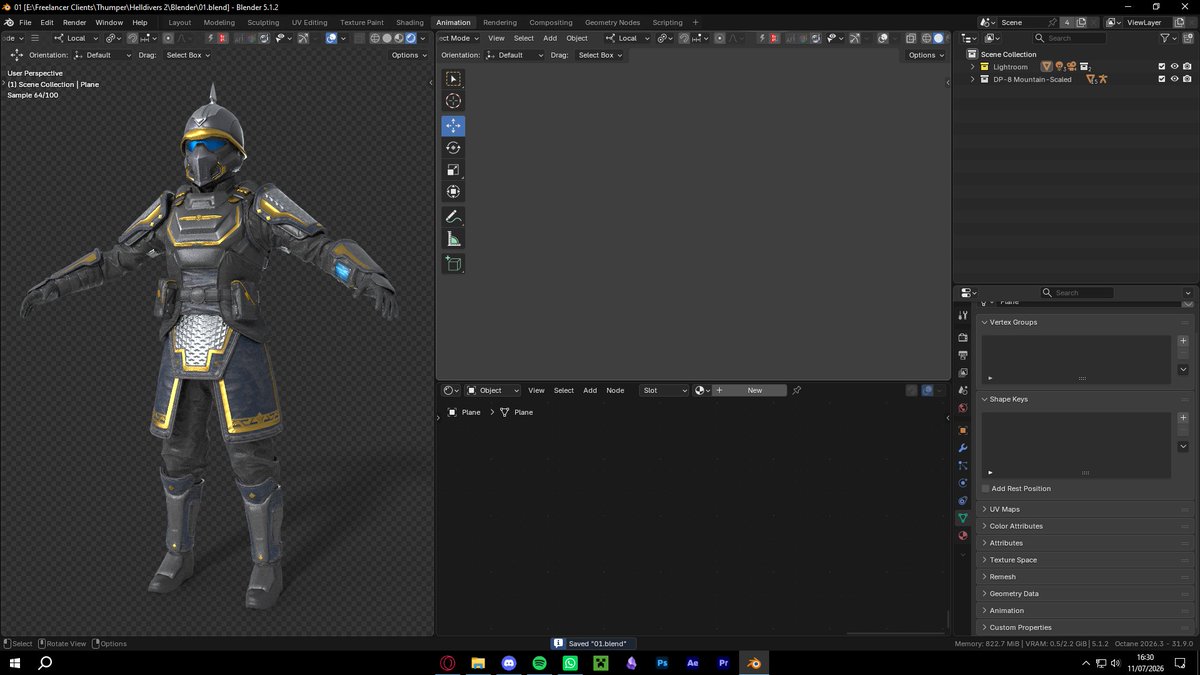The width and height of the screenshot is (1200, 675).
Task: Open the Output properties tab
Action: 963,355
